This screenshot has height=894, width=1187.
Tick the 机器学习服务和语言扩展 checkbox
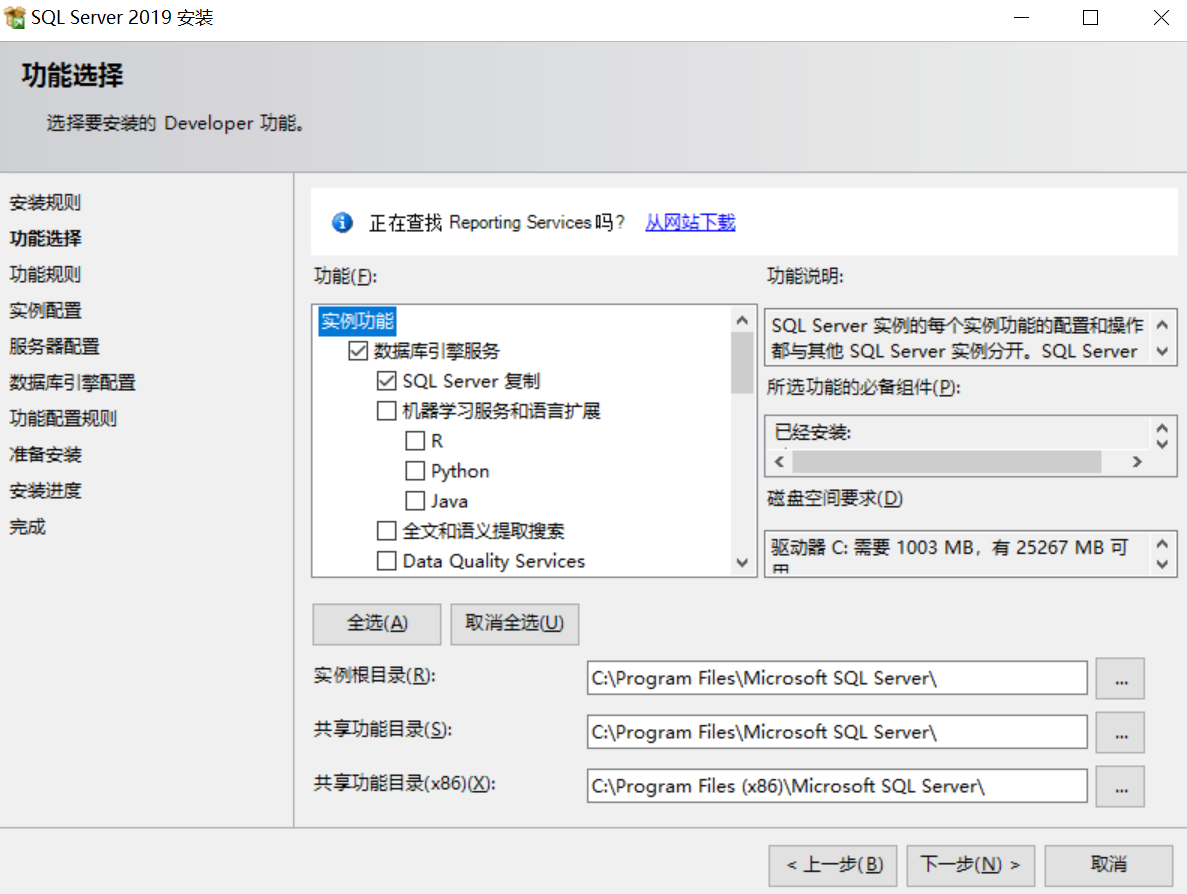386,411
